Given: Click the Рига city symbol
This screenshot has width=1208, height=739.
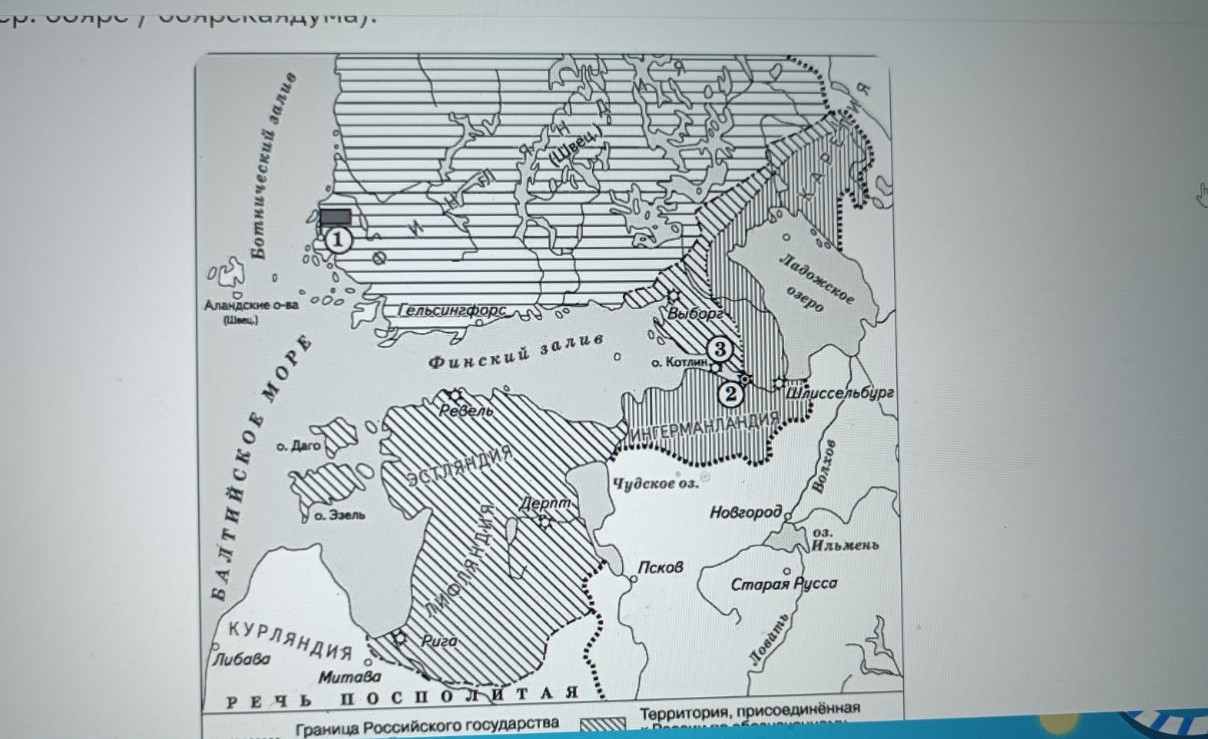Looking at the screenshot, I should 401,638.
